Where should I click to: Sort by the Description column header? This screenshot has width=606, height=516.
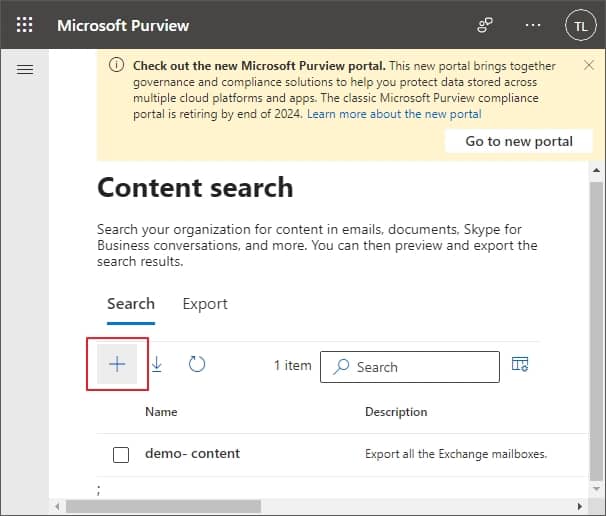click(x=396, y=412)
